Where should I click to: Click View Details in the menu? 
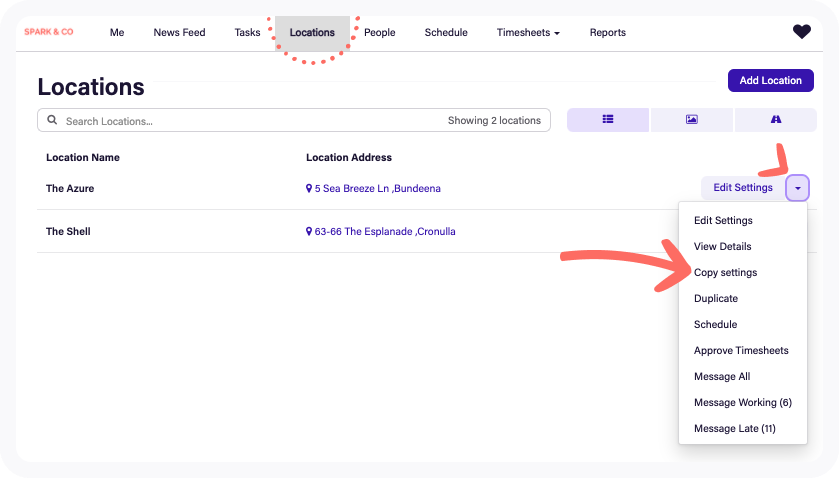tap(722, 247)
